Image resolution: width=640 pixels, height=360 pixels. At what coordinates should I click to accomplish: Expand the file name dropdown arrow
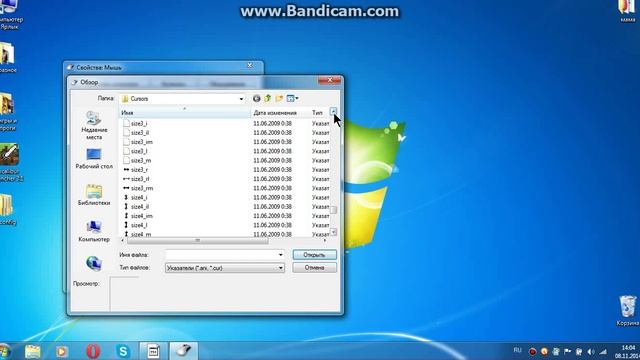click(280, 255)
